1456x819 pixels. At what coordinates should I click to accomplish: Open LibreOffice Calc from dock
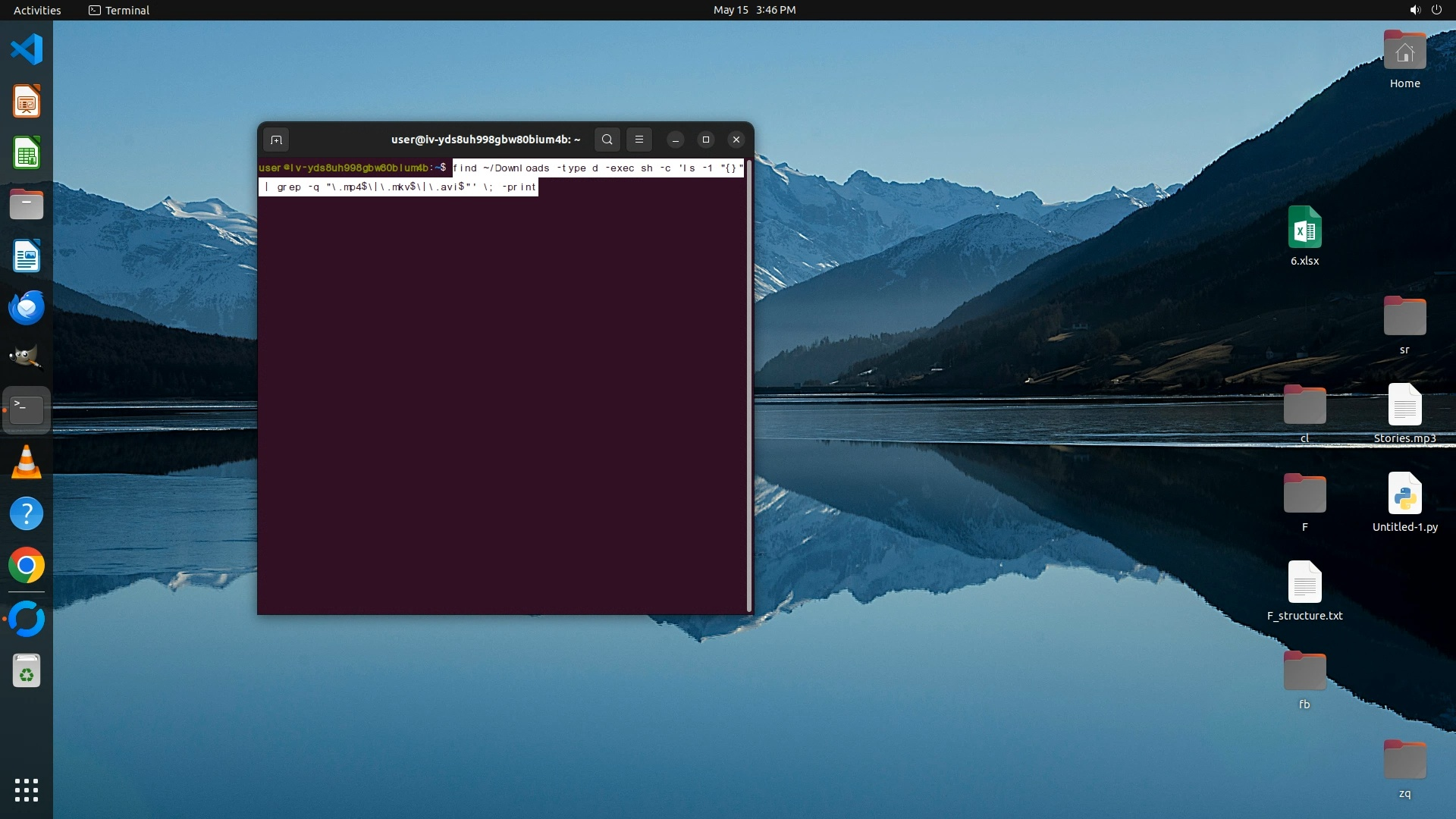pos(27,154)
